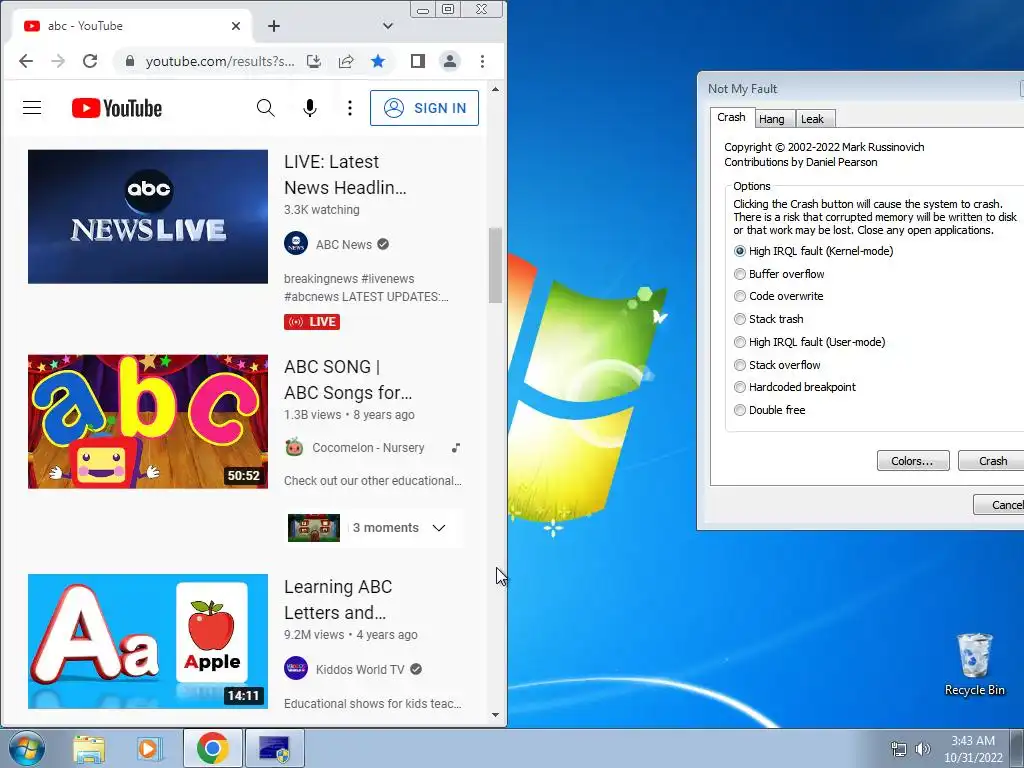Open the clock showing 3:43 AM
Viewport: 1024px width, 768px height.
pyautogui.click(x=972, y=749)
